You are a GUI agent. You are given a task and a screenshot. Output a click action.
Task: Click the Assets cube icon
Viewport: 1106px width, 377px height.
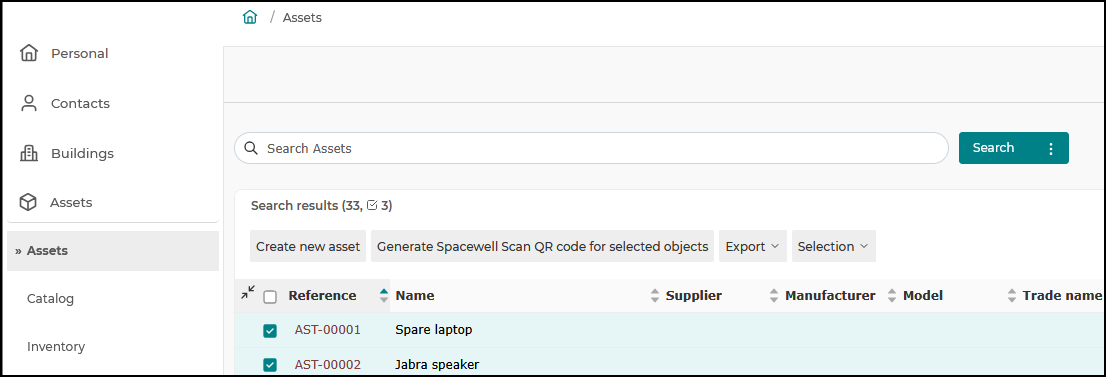point(28,203)
